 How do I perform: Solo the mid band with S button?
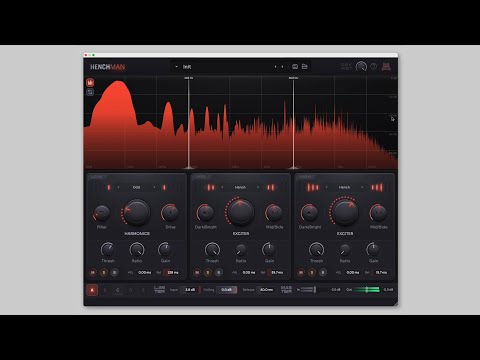208,272
